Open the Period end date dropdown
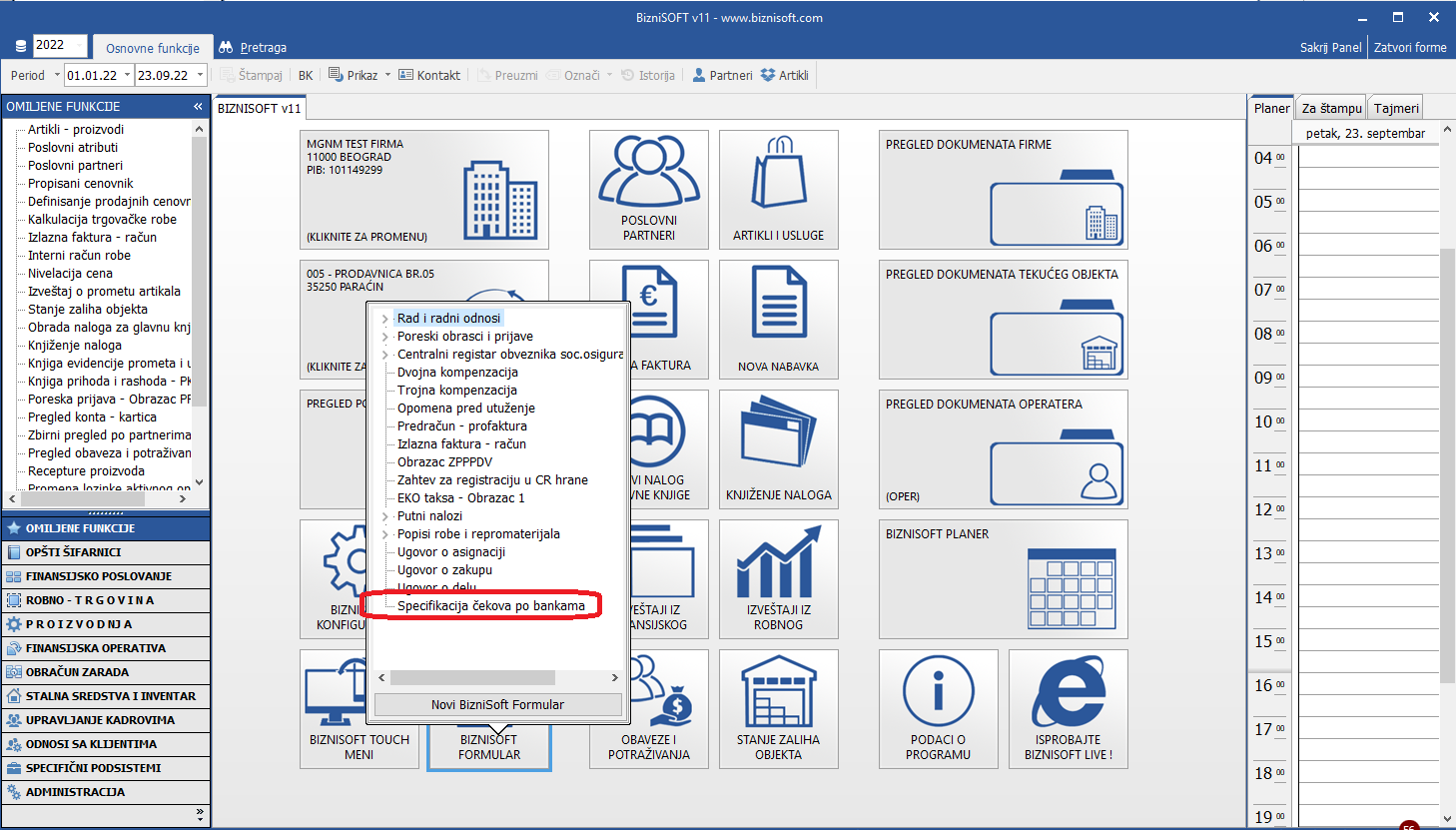This screenshot has height=830, width=1456. pos(201,75)
